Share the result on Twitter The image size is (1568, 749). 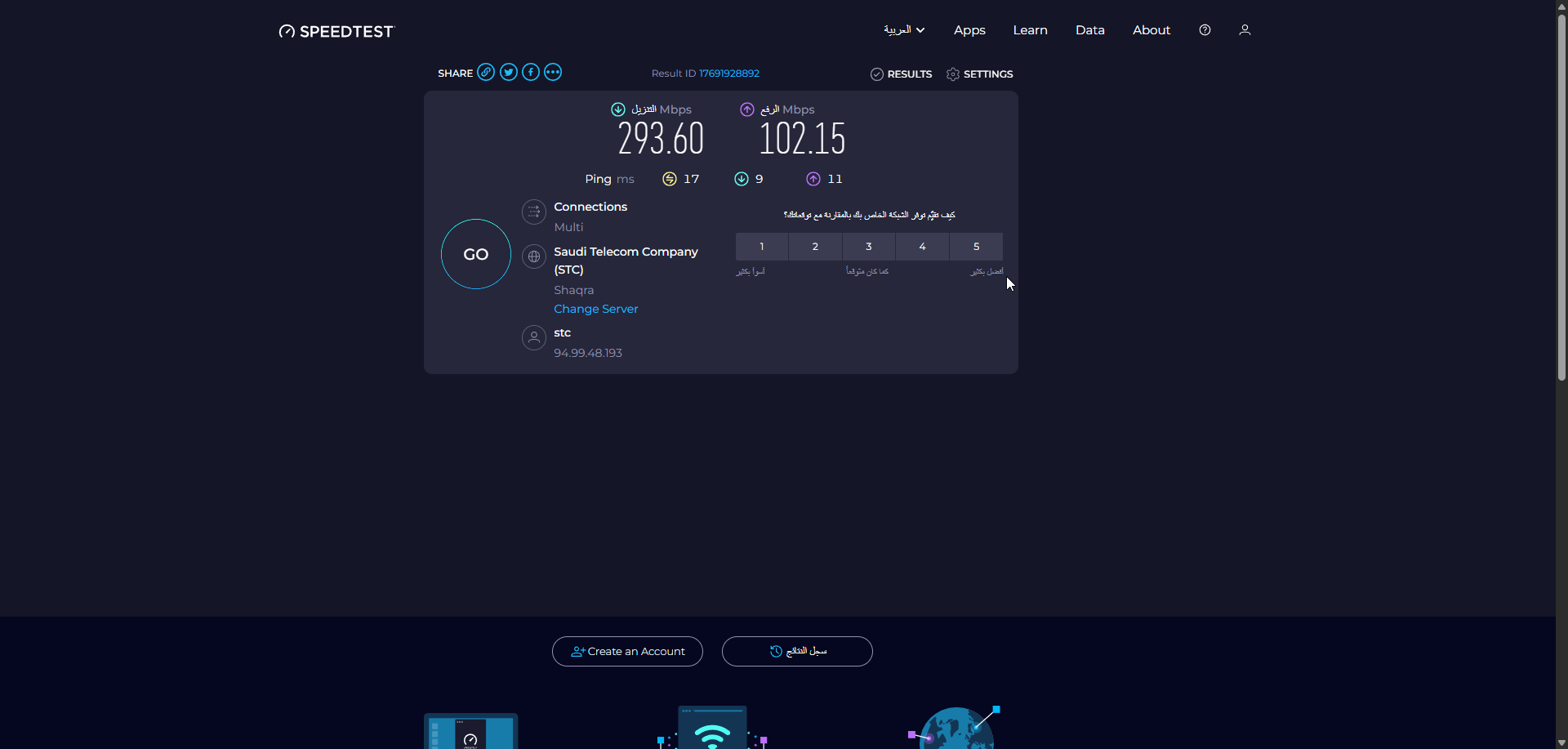[509, 72]
